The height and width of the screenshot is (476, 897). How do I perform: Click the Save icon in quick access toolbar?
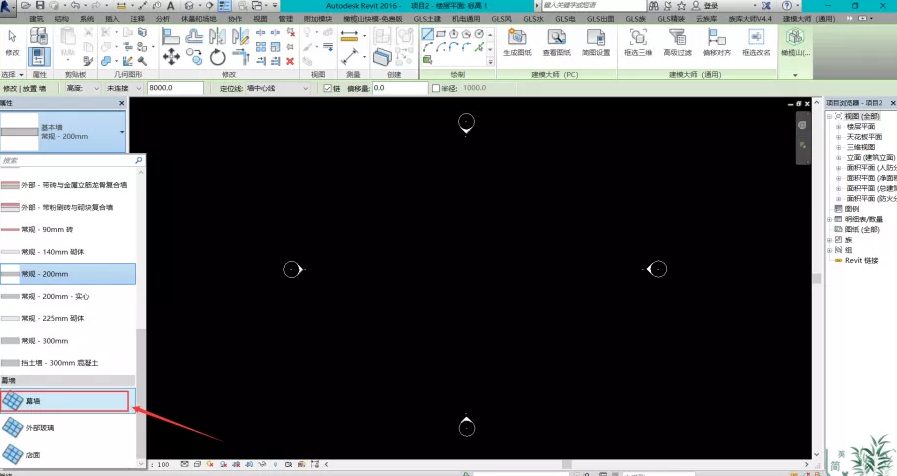point(40,6)
